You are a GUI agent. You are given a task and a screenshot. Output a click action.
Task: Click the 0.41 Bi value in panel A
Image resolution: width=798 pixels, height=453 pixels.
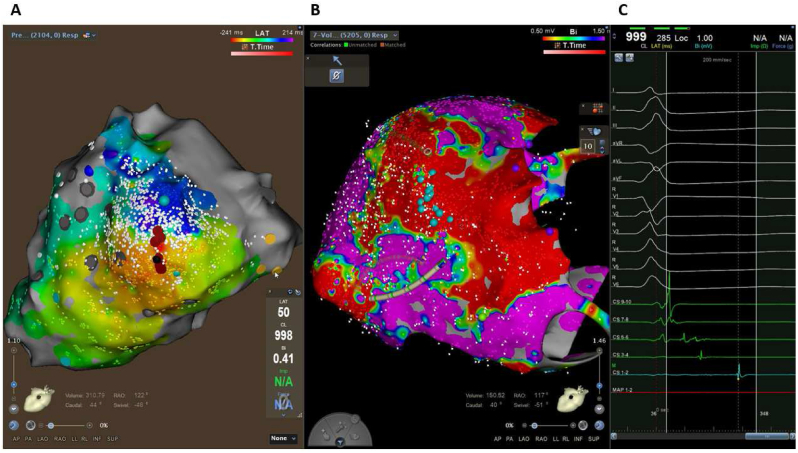[x=283, y=359]
